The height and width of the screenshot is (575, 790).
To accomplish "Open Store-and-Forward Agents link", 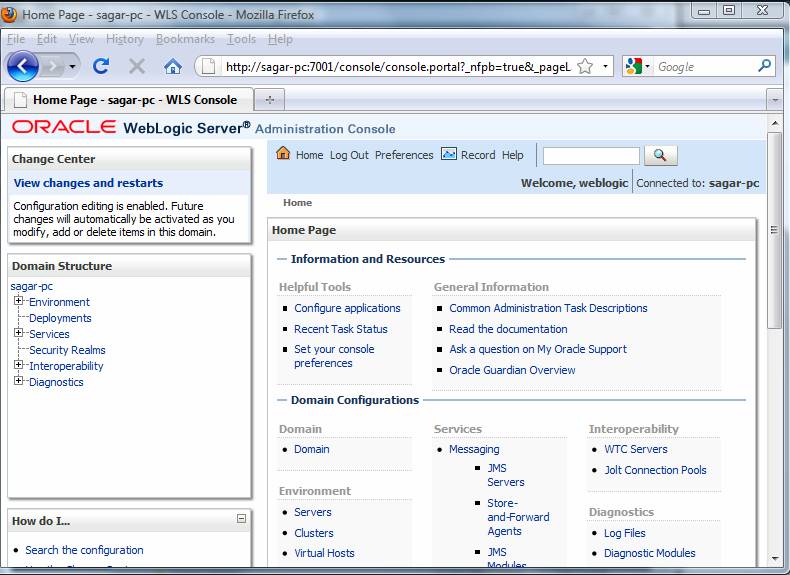I will (518, 517).
